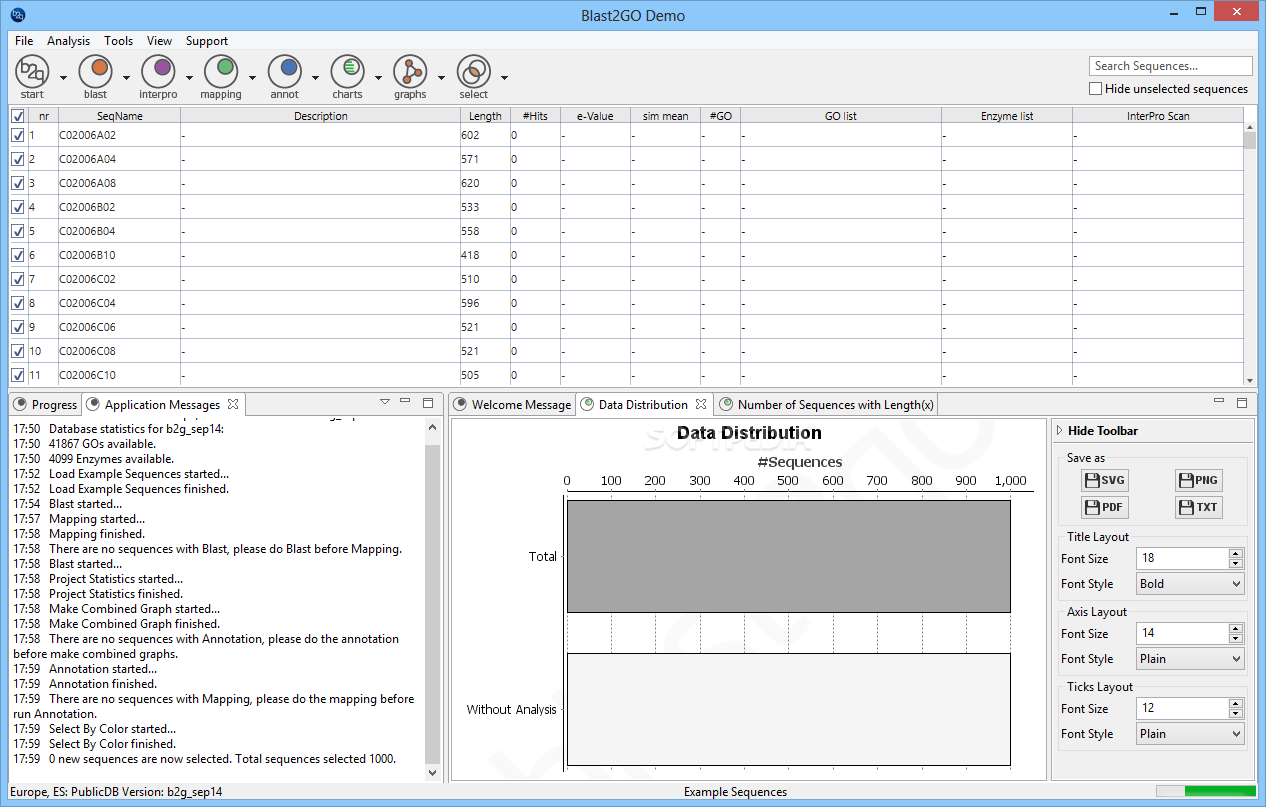The width and height of the screenshot is (1266, 807).
Task: Save chart as PDF
Action: coord(1104,507)
